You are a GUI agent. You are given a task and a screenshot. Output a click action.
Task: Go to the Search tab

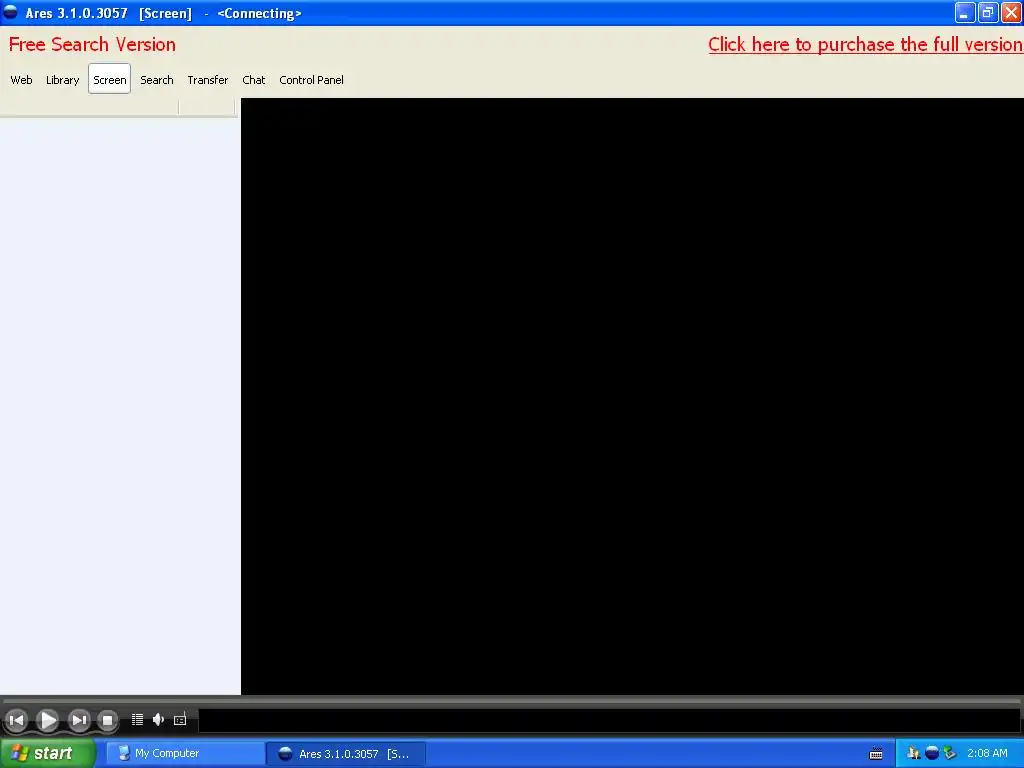(157, 80)
